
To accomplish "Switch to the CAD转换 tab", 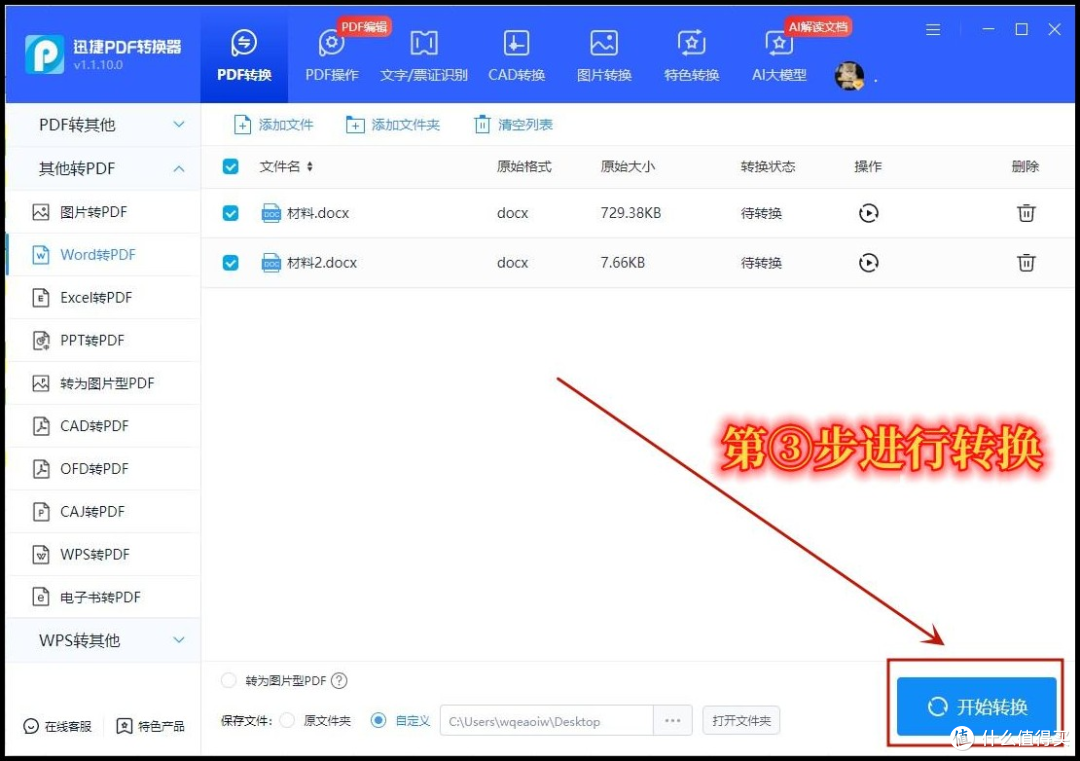I will pyautogui.click(x=517, y=56).
